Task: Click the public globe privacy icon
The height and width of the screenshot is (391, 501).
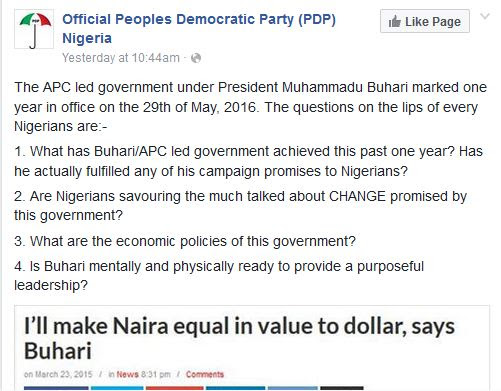Action: [196, 58]
